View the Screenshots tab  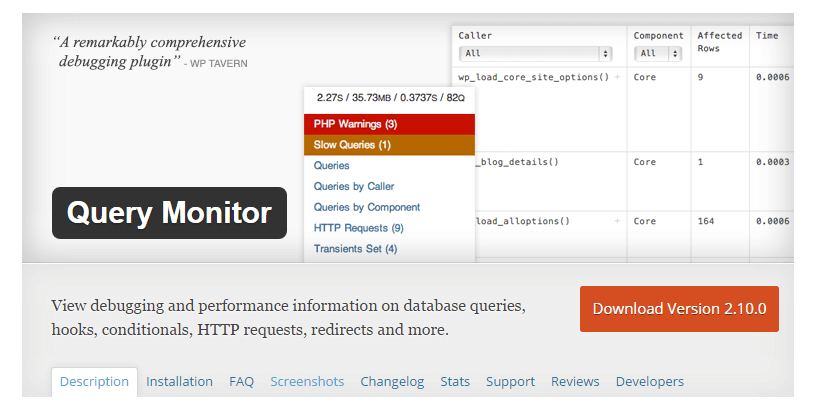click(307, 382)
